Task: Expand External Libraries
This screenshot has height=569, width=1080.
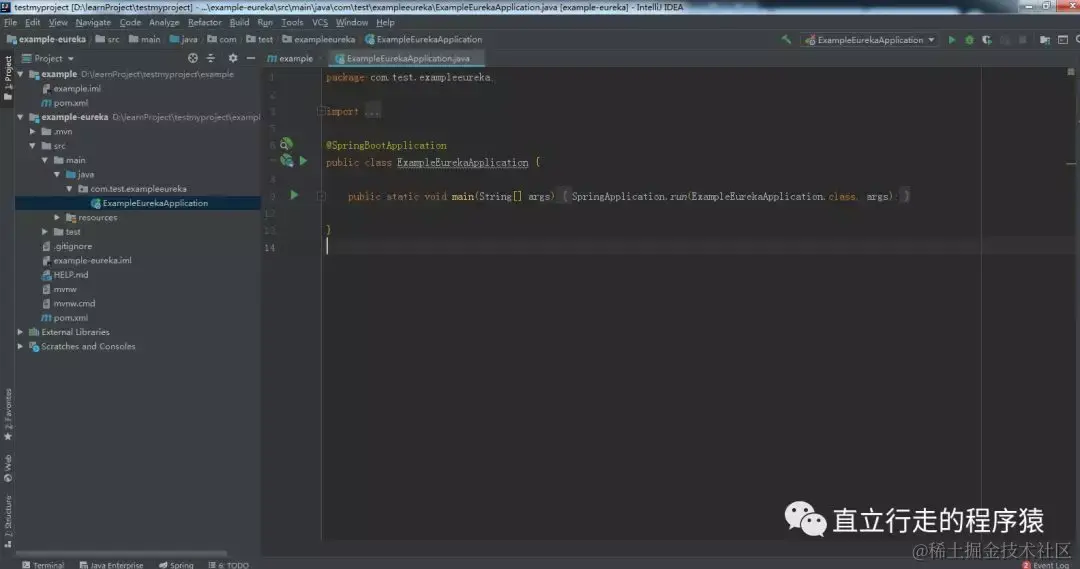Action: coord(20,332)
